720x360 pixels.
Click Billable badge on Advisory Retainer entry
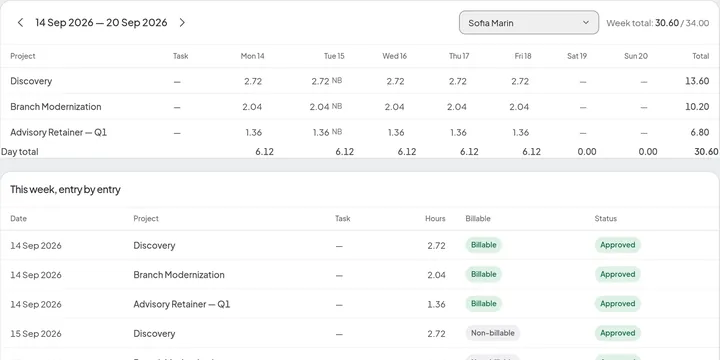coord(484,304)
